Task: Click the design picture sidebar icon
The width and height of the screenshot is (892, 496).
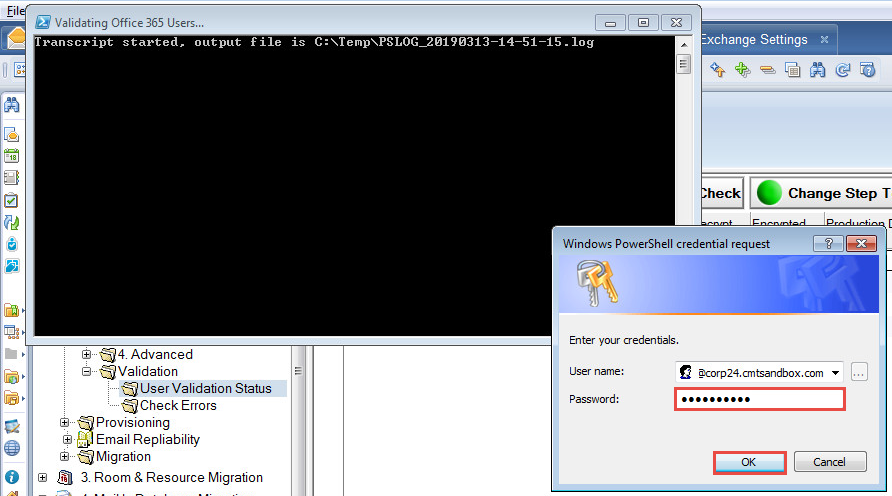Action: [11, 426]
